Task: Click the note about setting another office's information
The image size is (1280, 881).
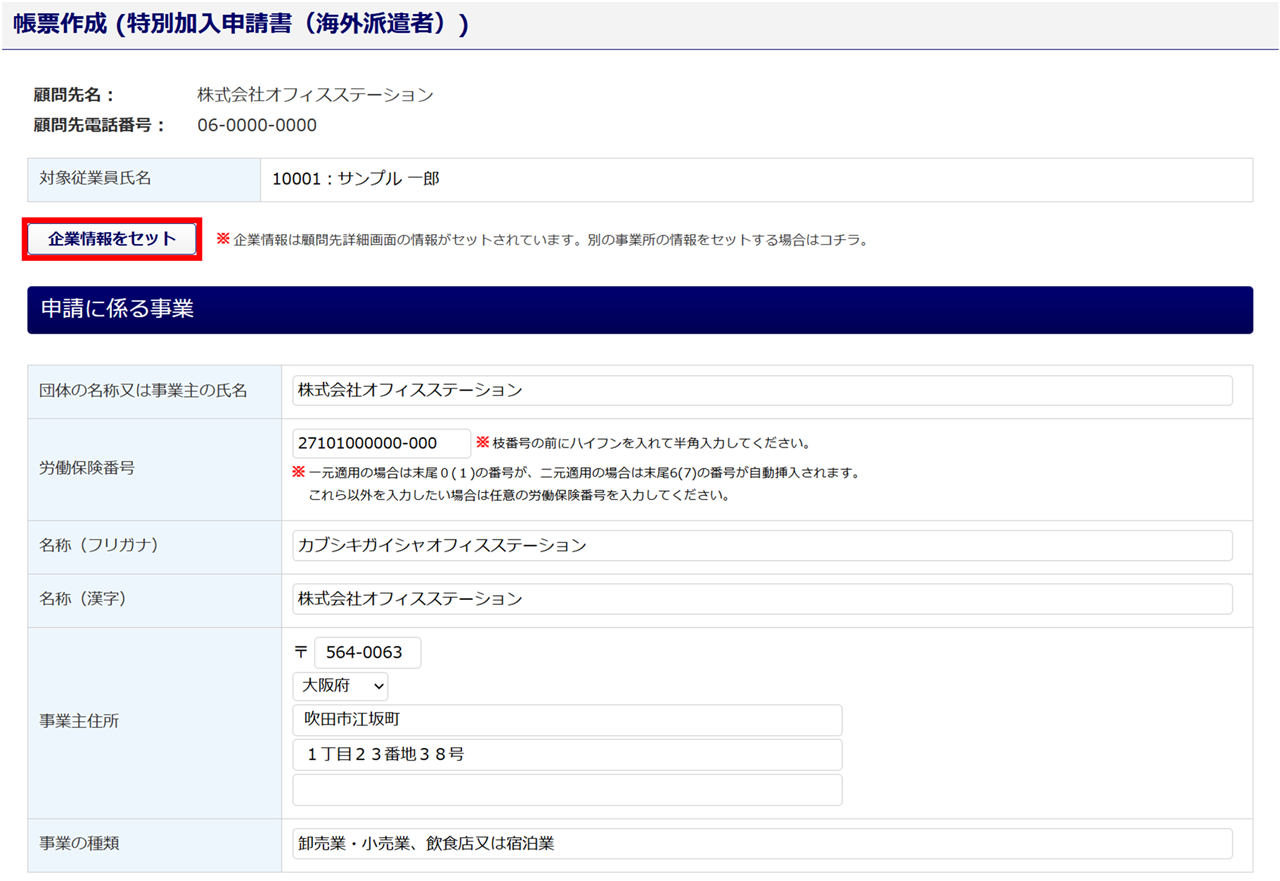Action: (x=550, y=240)
